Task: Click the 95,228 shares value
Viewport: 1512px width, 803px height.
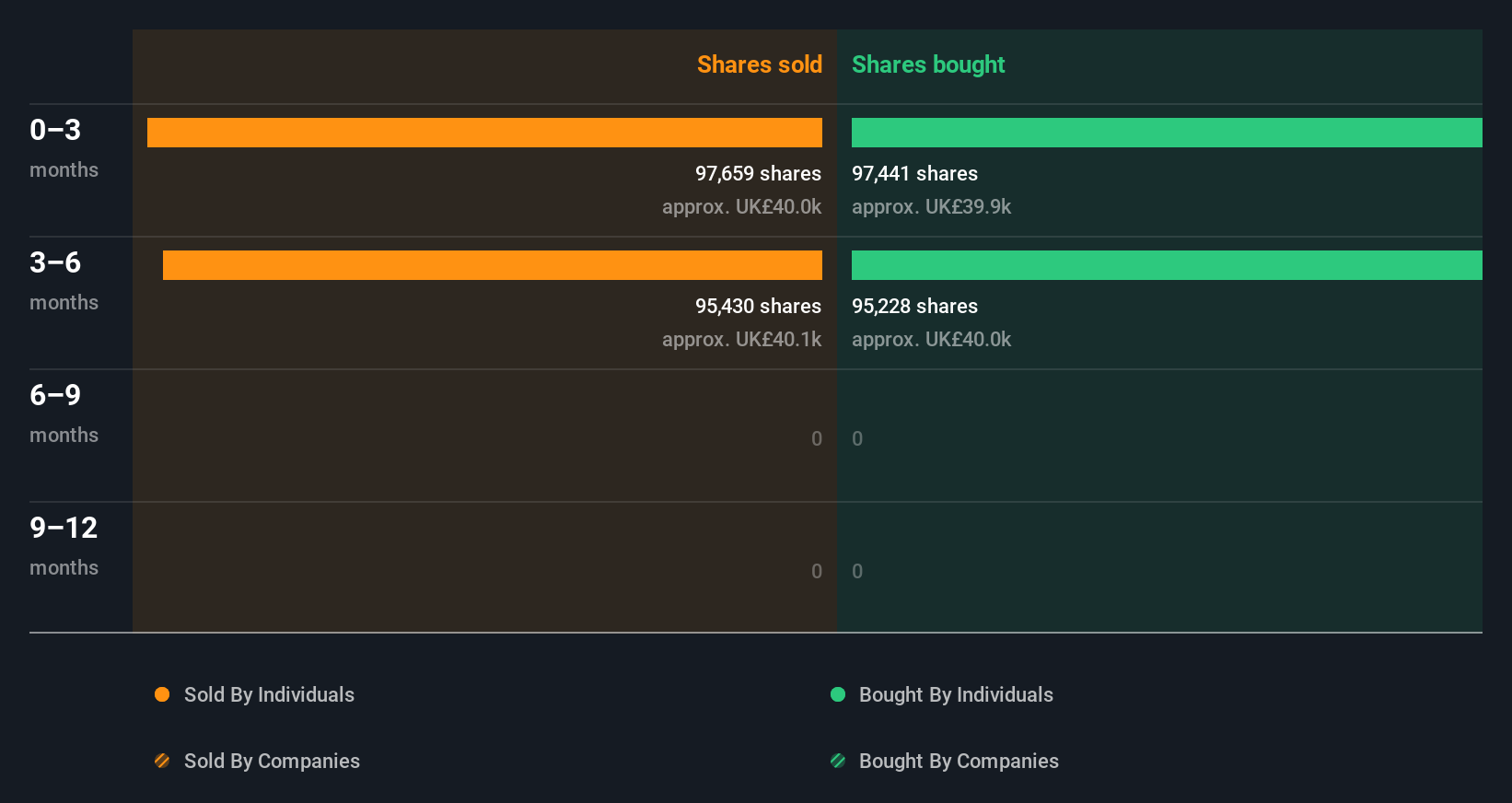Action: tap(914, 307)
